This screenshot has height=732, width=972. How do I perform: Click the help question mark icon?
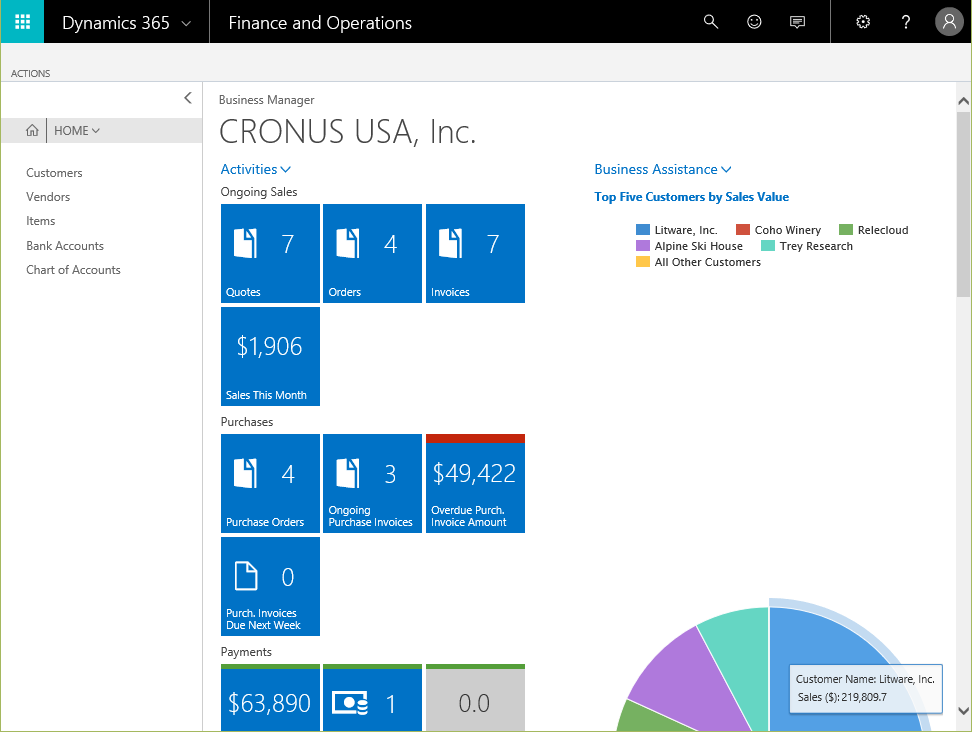[x=906, y=22]
